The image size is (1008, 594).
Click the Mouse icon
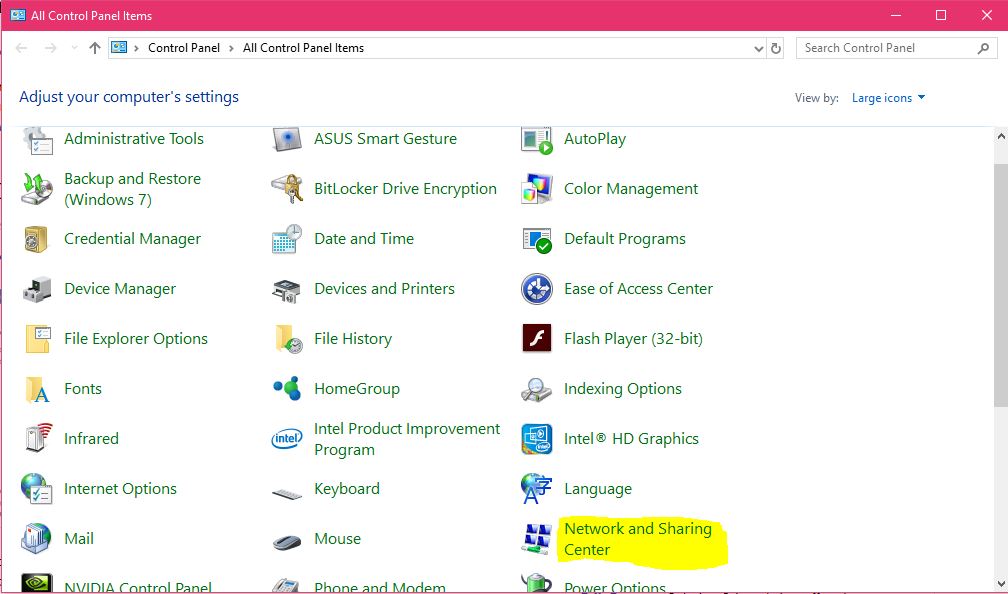pos(287,542)
